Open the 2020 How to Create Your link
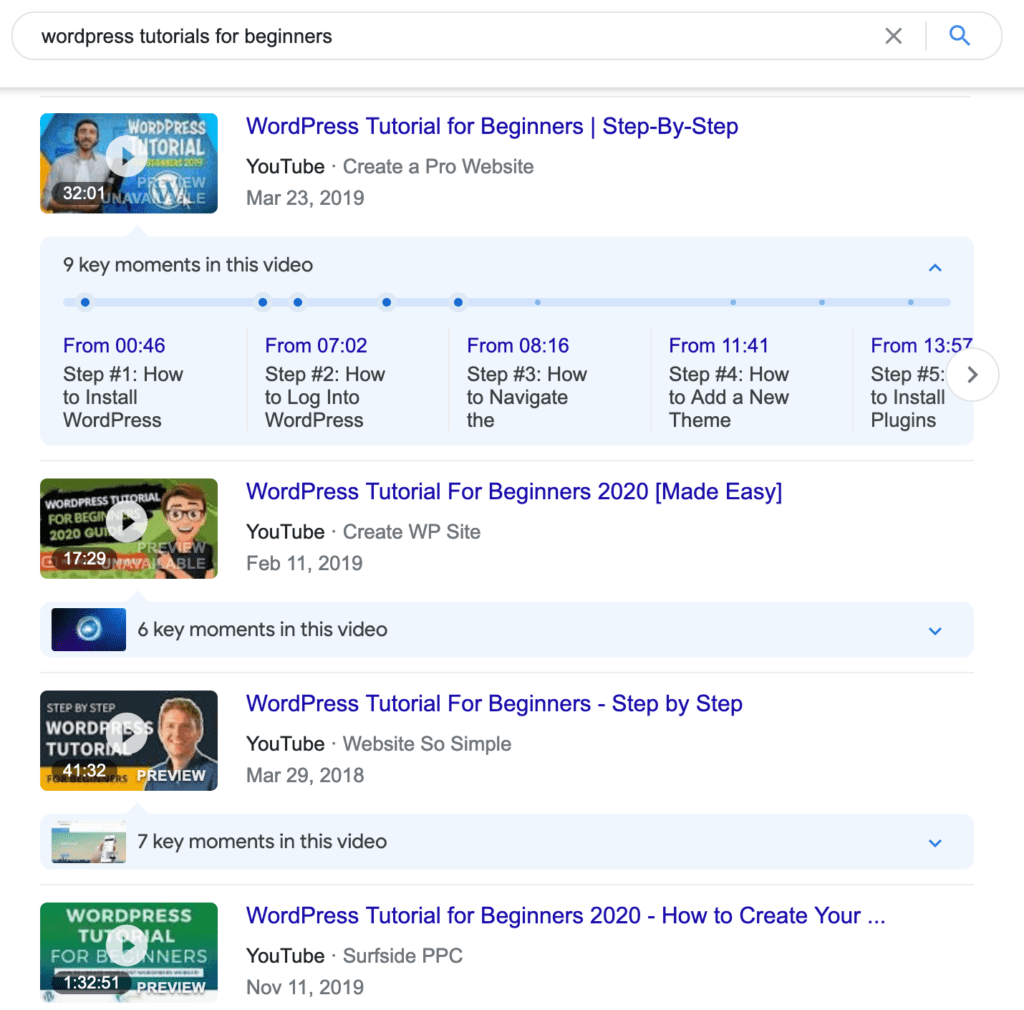Viewport: 1024px width, 1010px height. point(566,915)
